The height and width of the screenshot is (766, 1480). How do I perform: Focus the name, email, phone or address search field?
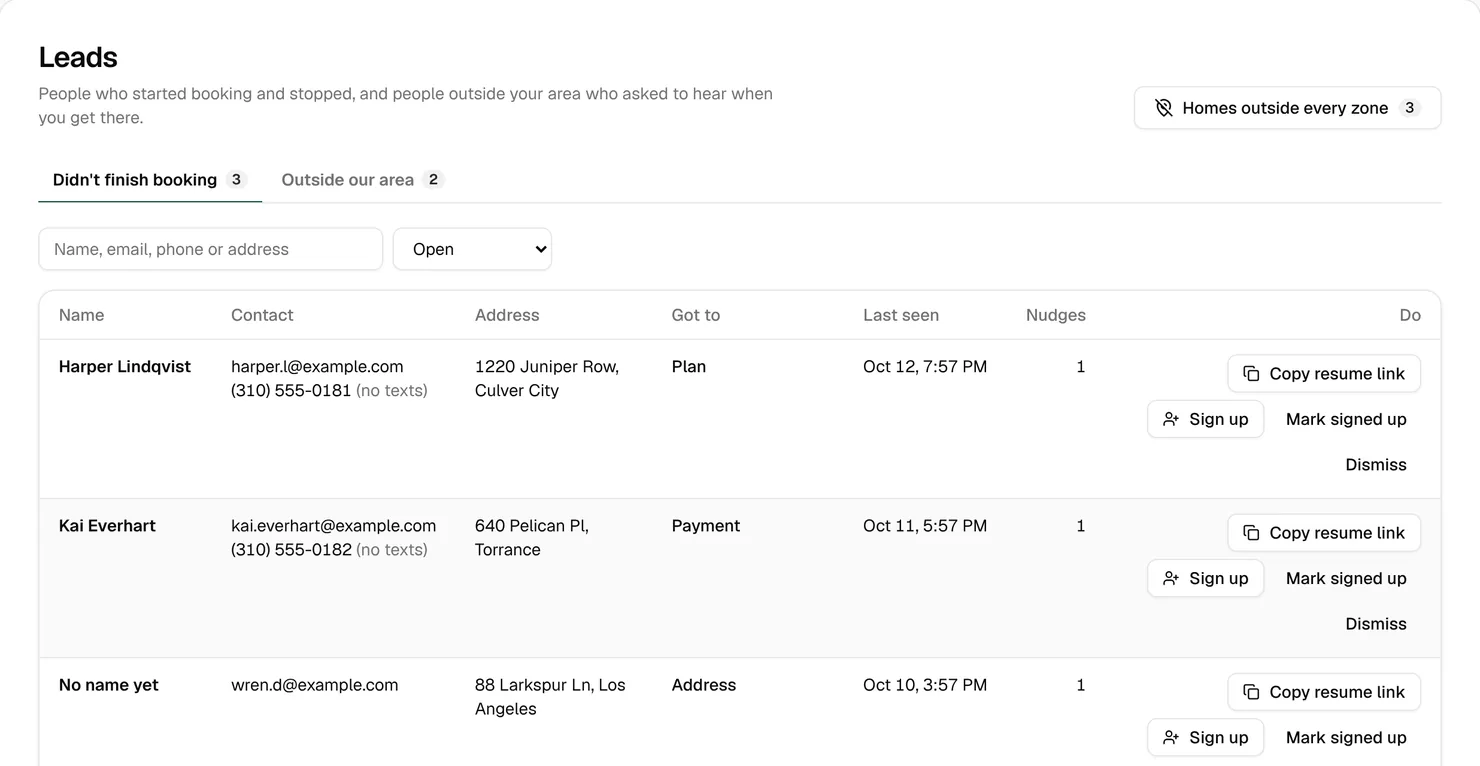pyautogui.click(x=211, y=249)
